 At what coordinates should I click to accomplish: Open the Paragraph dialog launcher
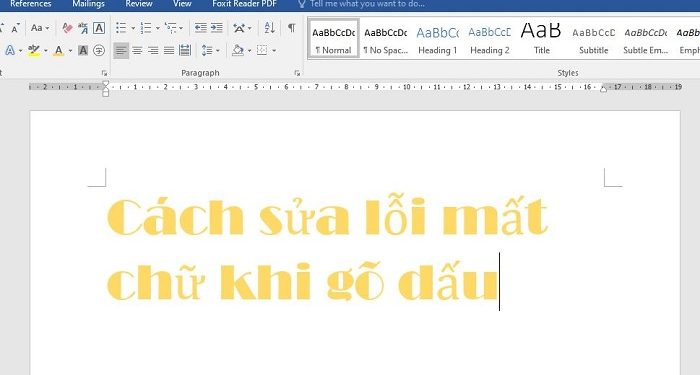click(297, 73)
